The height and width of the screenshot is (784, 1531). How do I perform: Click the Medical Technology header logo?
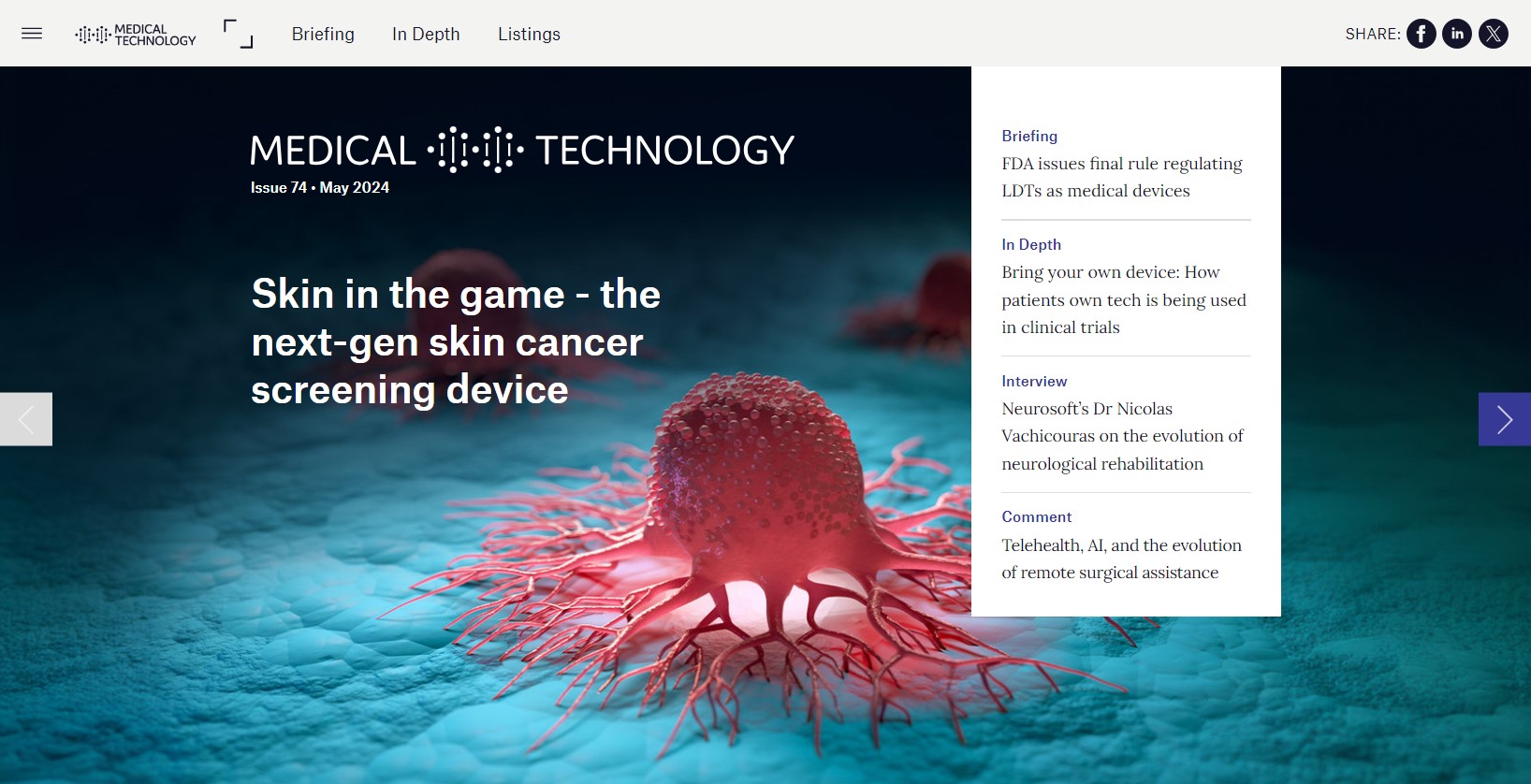pyautogui.click(x=136, y=35)
